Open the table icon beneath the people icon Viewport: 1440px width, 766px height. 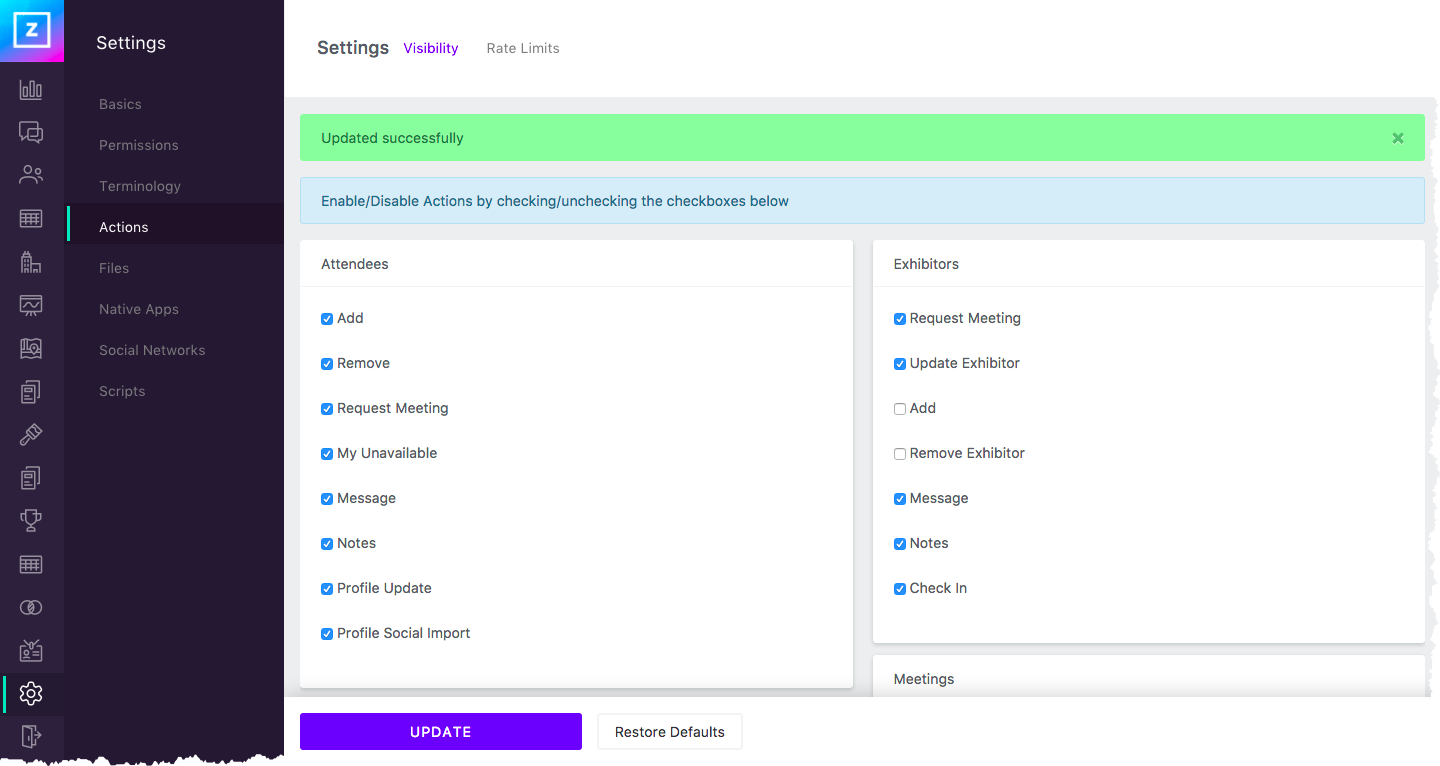click(31, 219)
